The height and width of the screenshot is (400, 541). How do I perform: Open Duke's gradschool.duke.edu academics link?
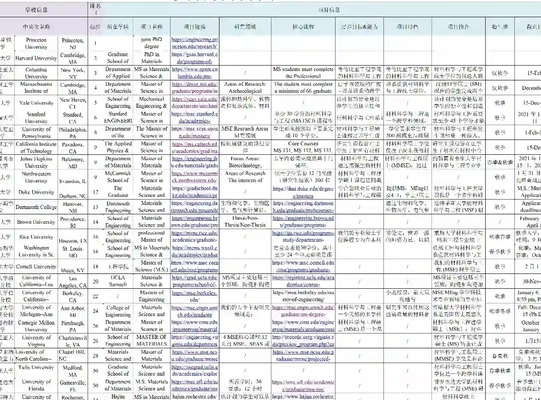click(195, 192)
